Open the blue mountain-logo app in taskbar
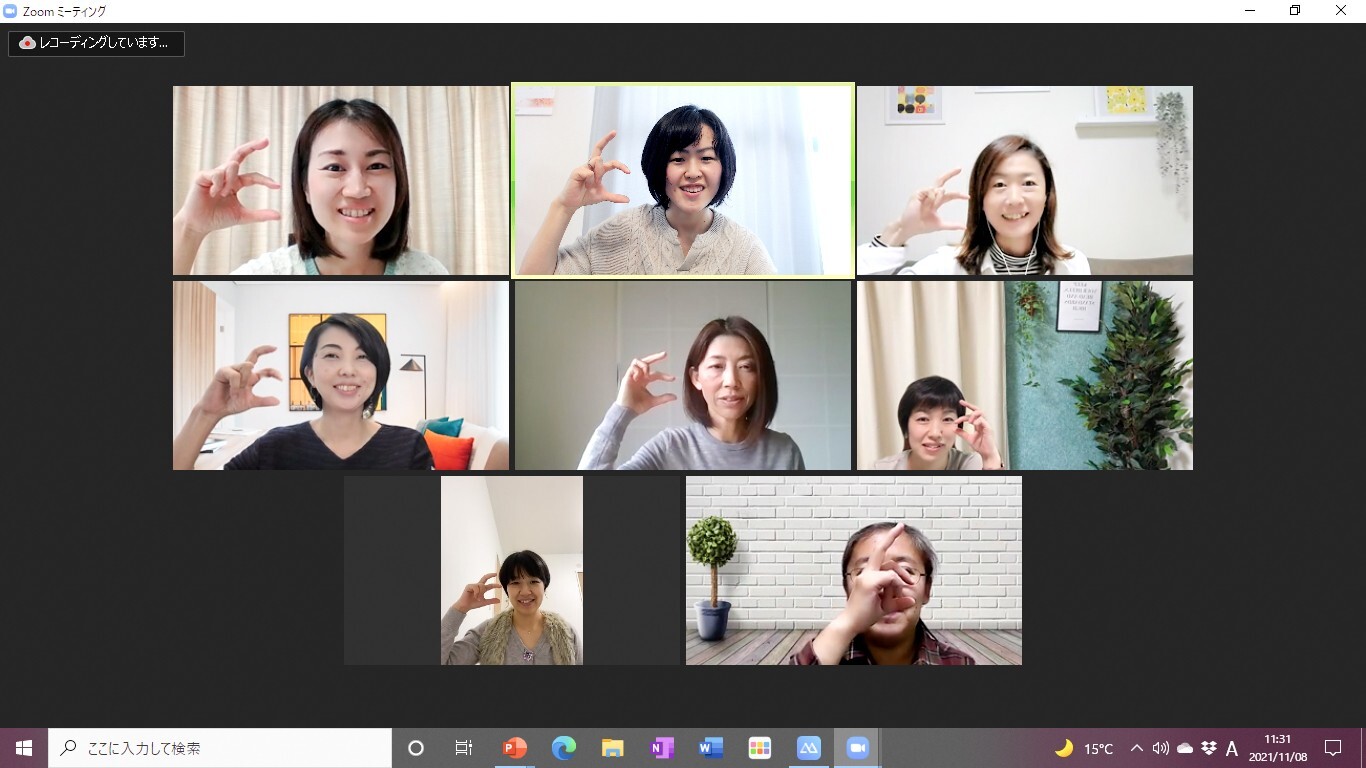The image size is (1366, 768). (x=808, y=748)
